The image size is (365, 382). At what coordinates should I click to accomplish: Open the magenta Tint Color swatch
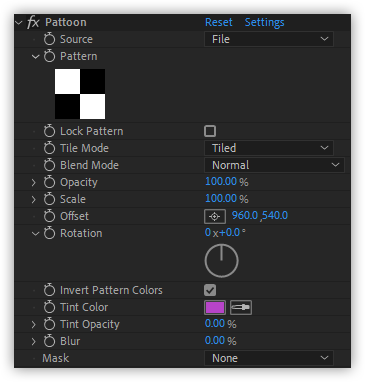click(215, 307)
